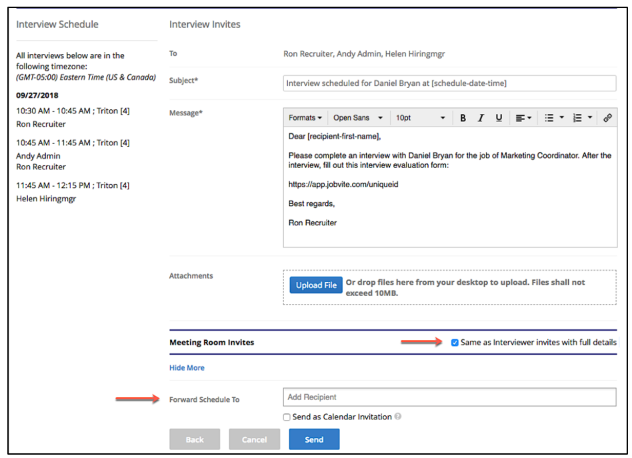Underline text with the U icon

[499, 118]
